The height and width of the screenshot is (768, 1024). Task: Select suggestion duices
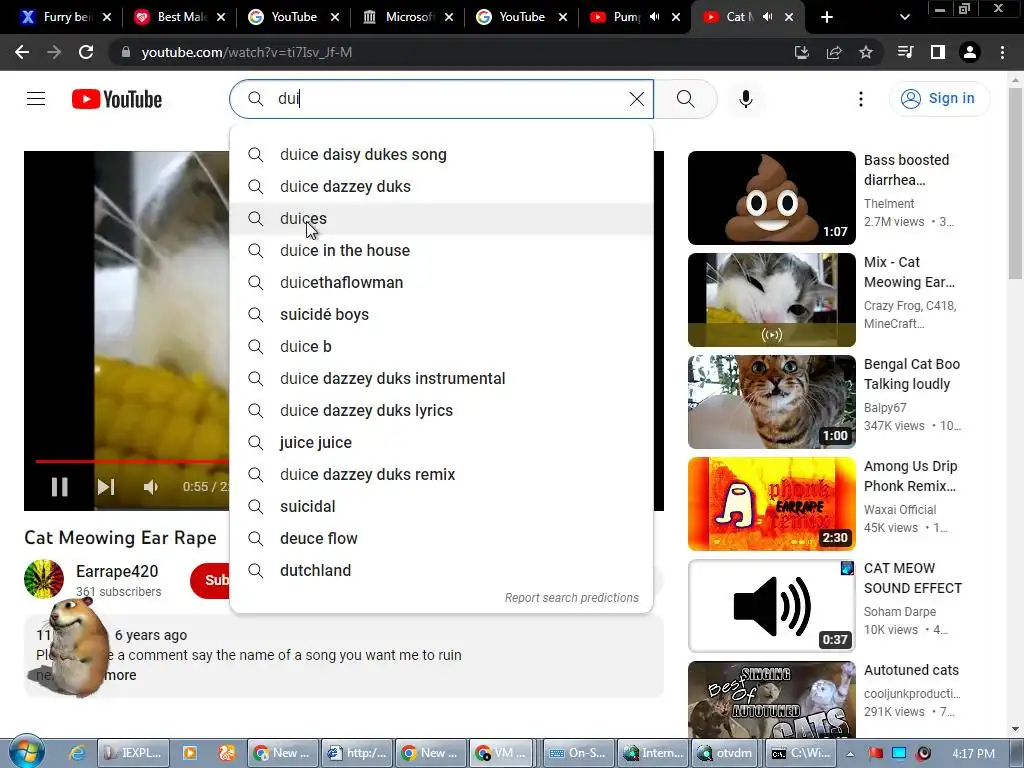click(x=441, y=218)
